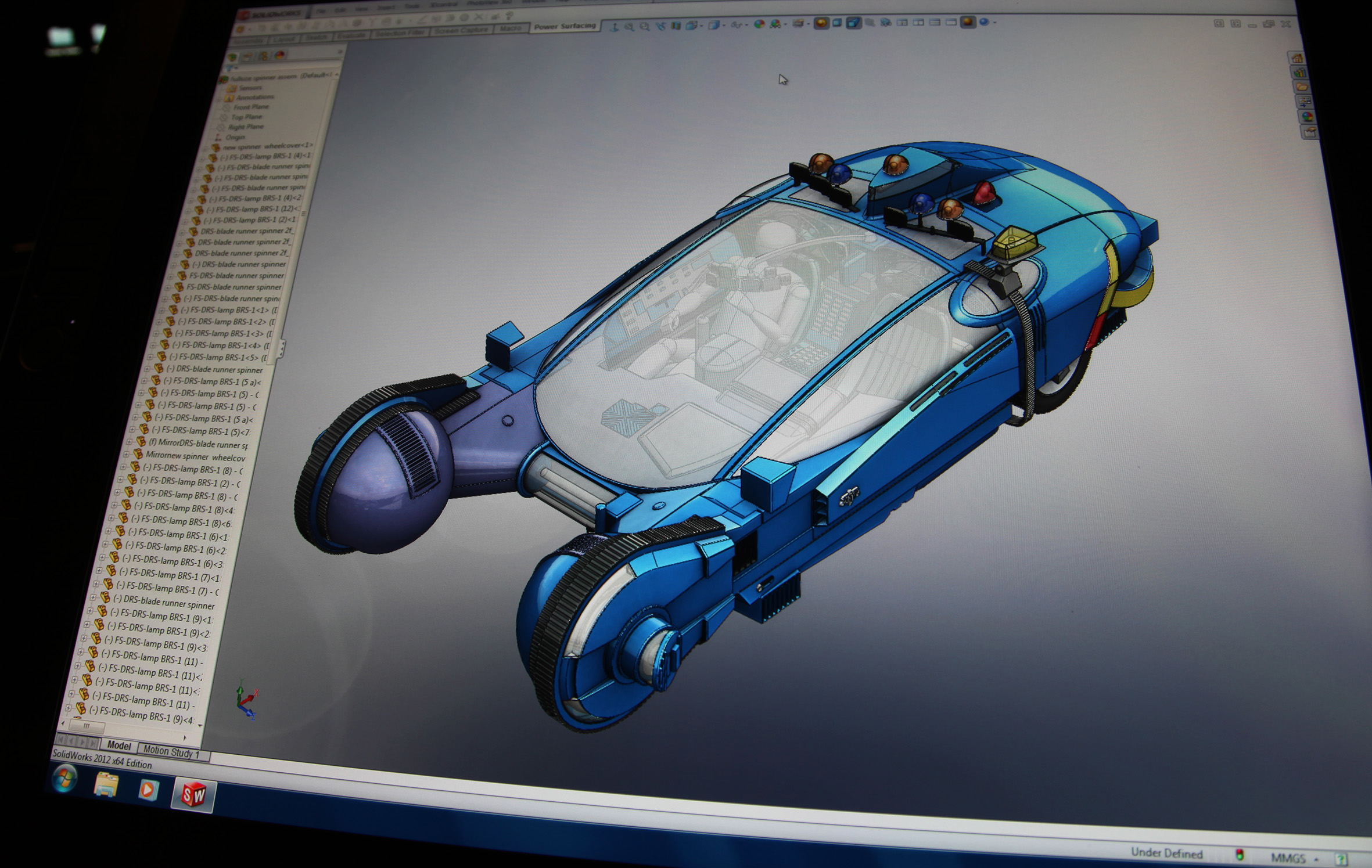Click the Zoom to Fit magnifier icon
The width and height of the screenshot is (1372, 868).
pyautogui.click(x=629, y=27)
